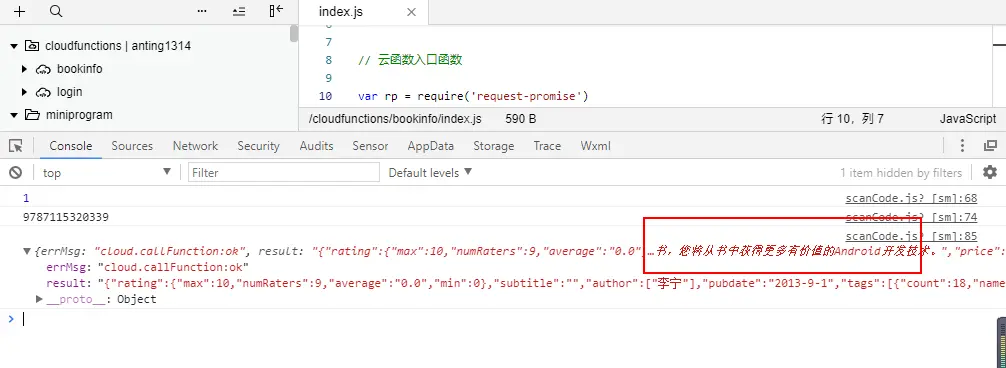This screenshot has width=1006, height=368.
Task: Collapse the miniprogram folder
Action: point(13,115)
